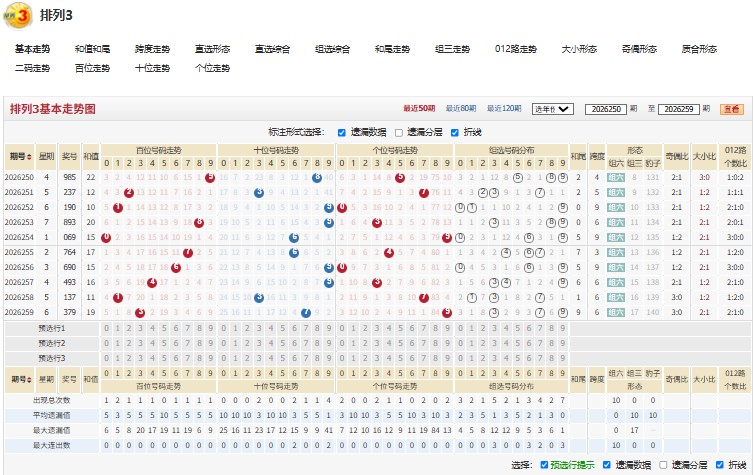Click blue ball 3 in row 2026258 十位
This screenshot has height=475, width=755.
pos(259,297)
